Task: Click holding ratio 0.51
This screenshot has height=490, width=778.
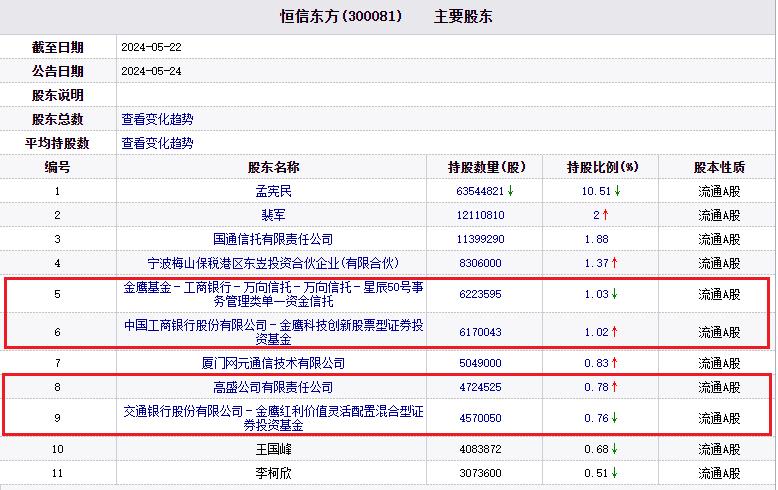Action: (x=596, y=473)
